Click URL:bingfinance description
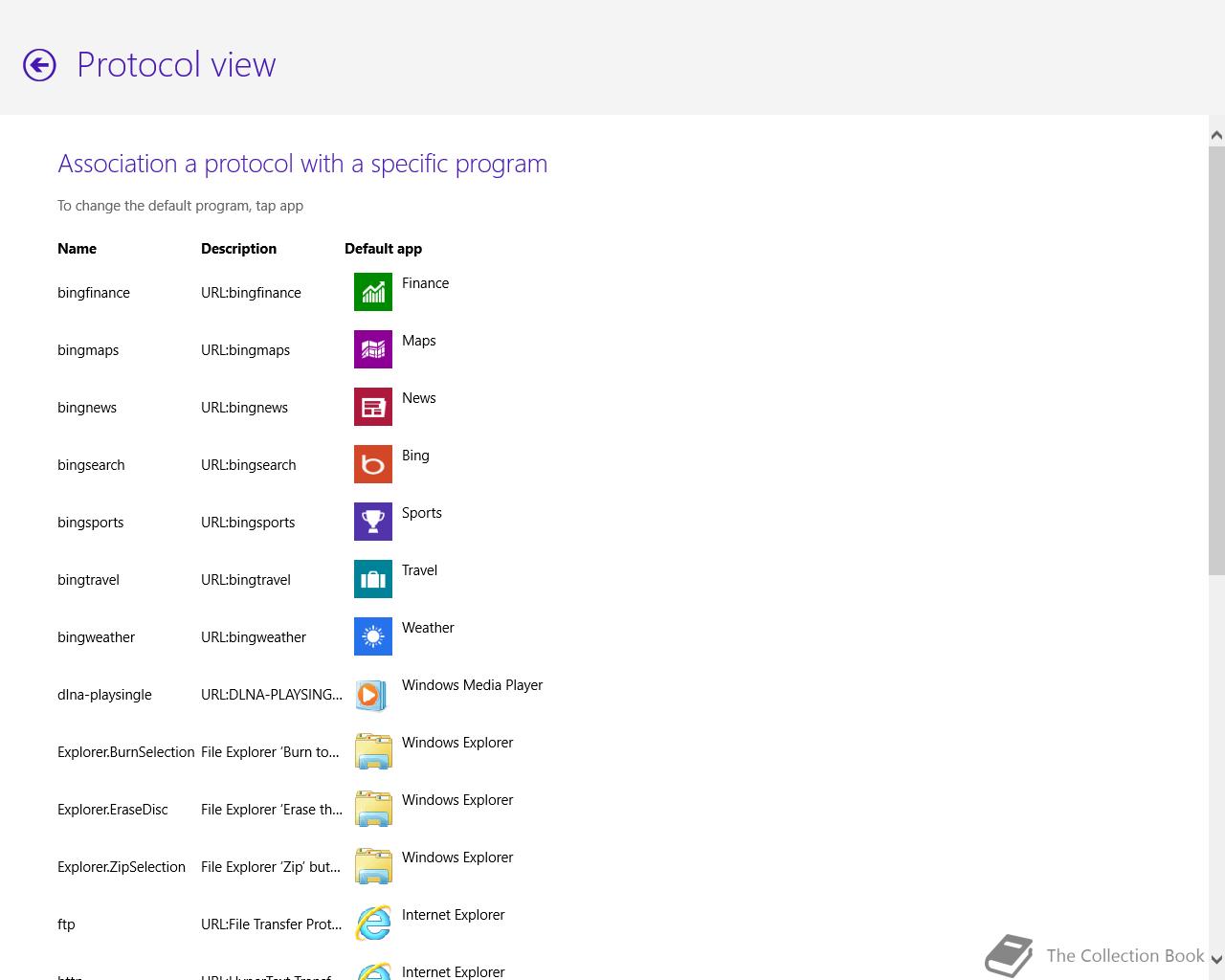Screen dimensions: 1225x980 coord(251,293)
